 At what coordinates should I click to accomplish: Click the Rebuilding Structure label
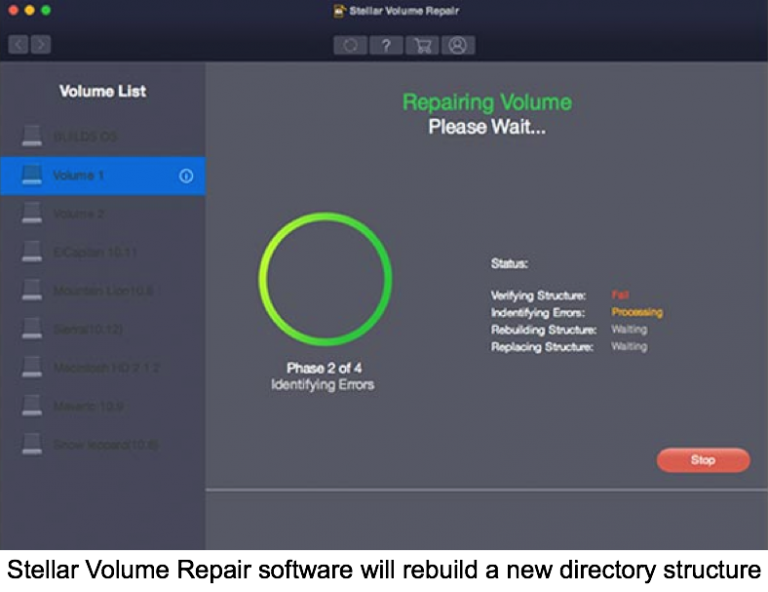click(544, 330)
